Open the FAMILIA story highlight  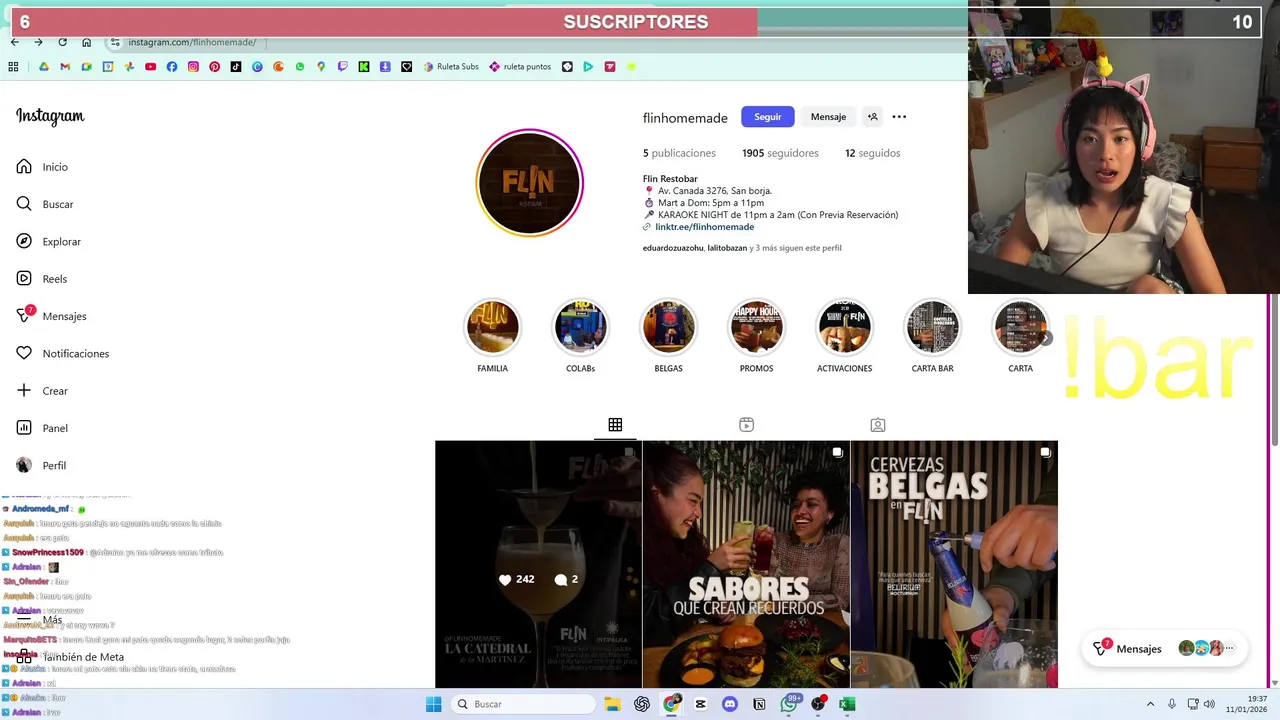(x=492, y=328)
